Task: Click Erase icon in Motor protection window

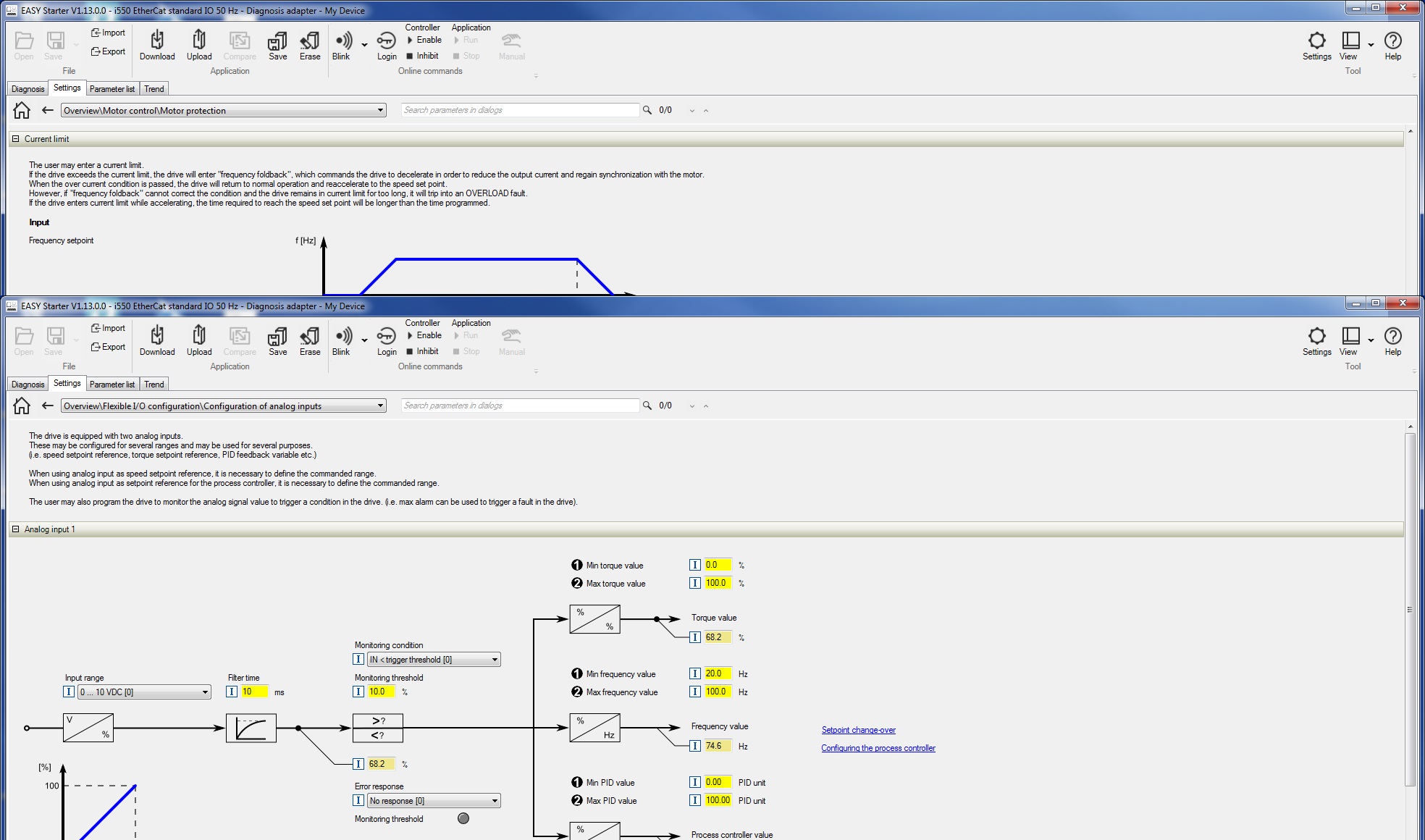Action: (x=310, y=41)
